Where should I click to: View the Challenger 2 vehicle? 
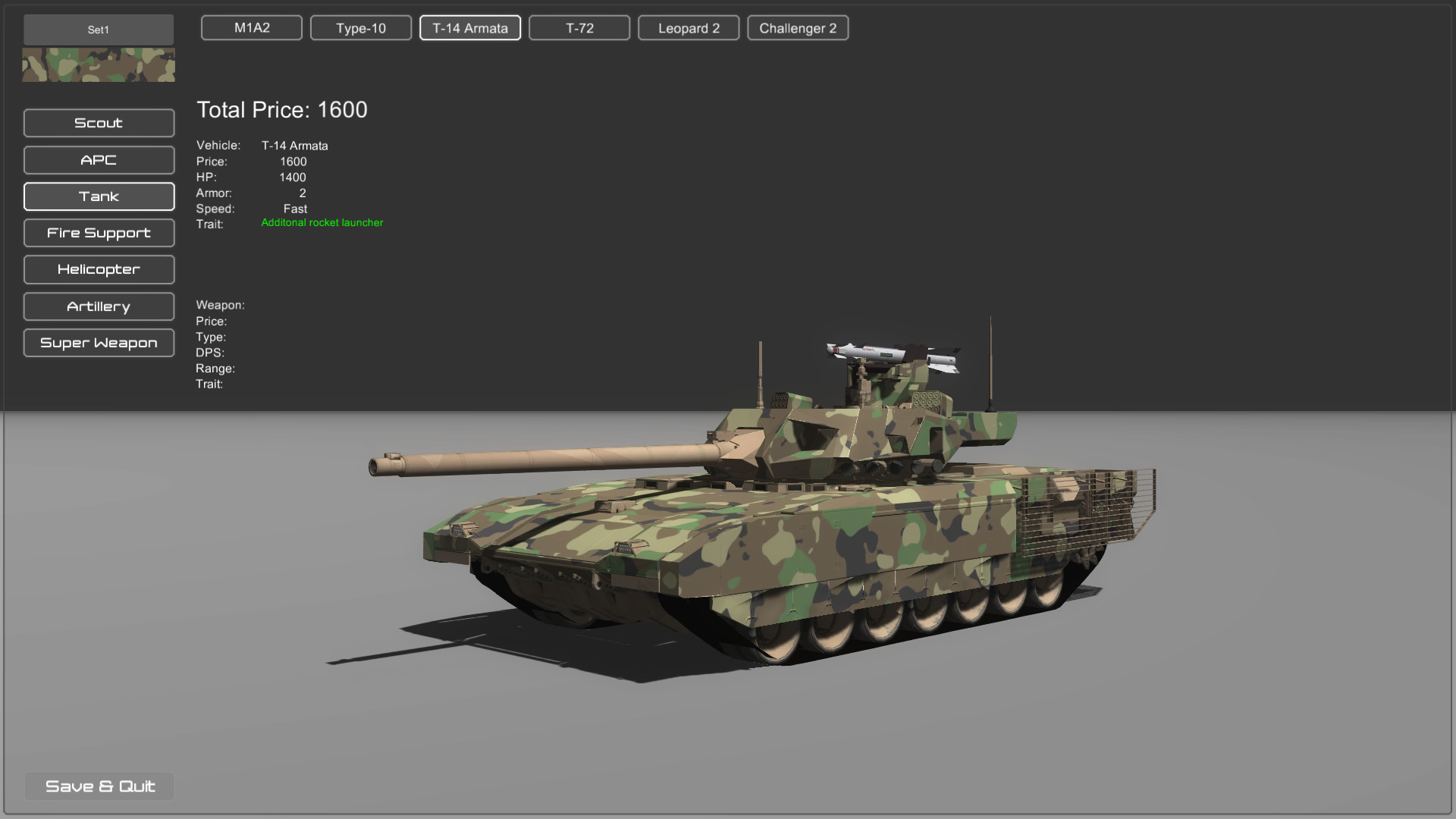click(797, 27)
